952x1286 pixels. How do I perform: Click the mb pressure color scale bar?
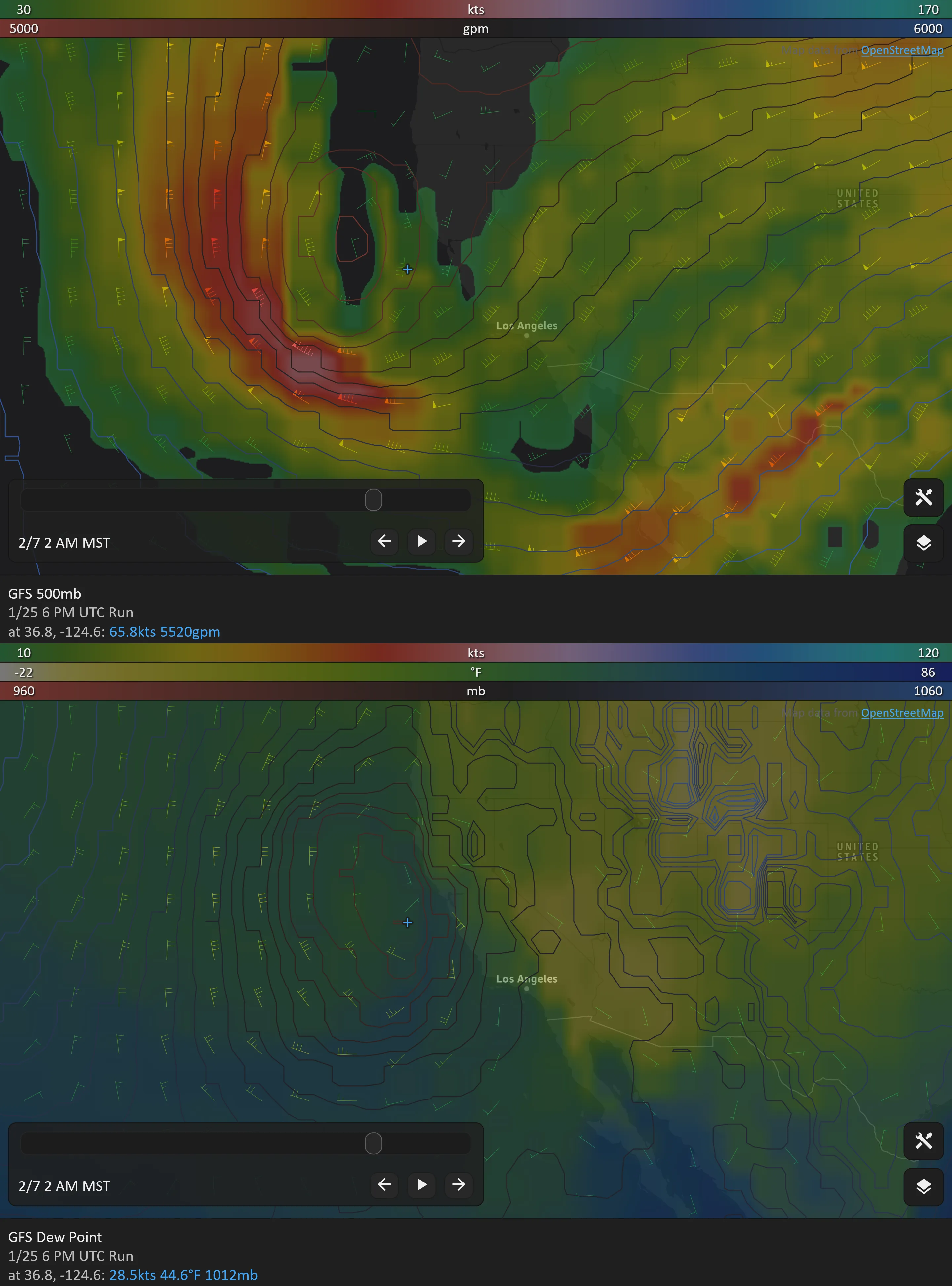click(x=476, y=691)
